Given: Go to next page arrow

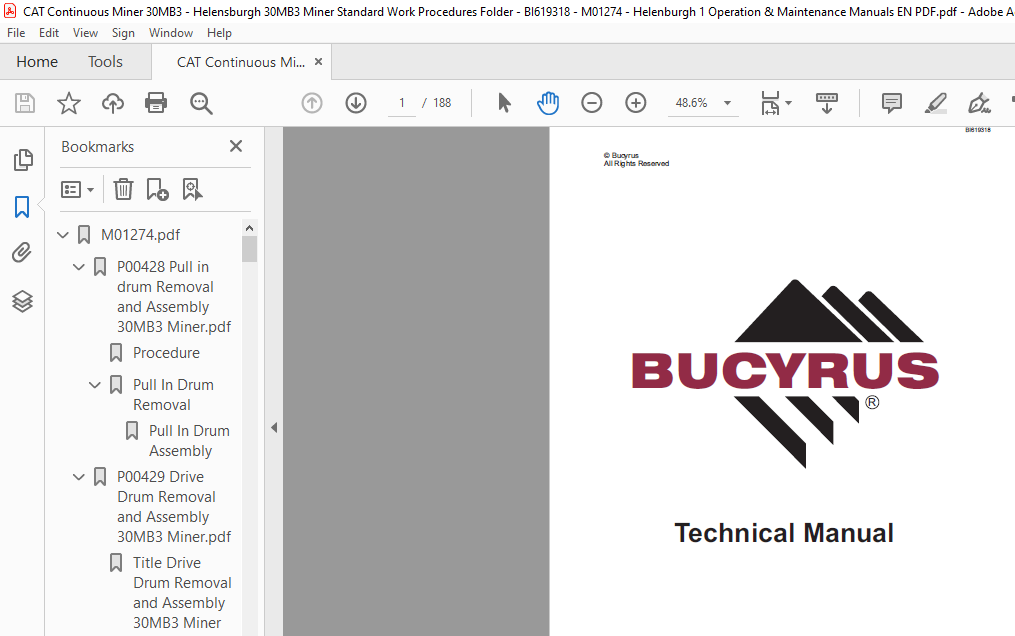Looking at the screenshot, I should tap(356, 103).
